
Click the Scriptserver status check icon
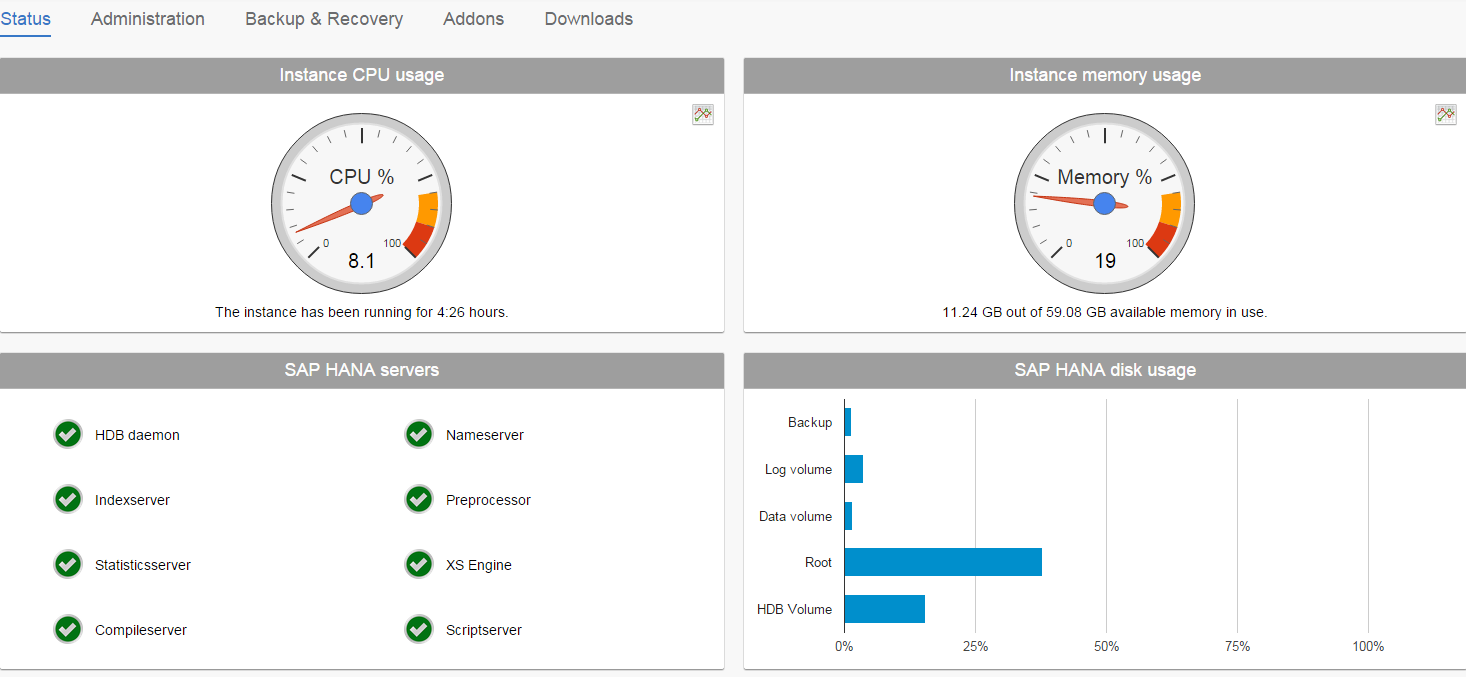click(x=418, y=629)
